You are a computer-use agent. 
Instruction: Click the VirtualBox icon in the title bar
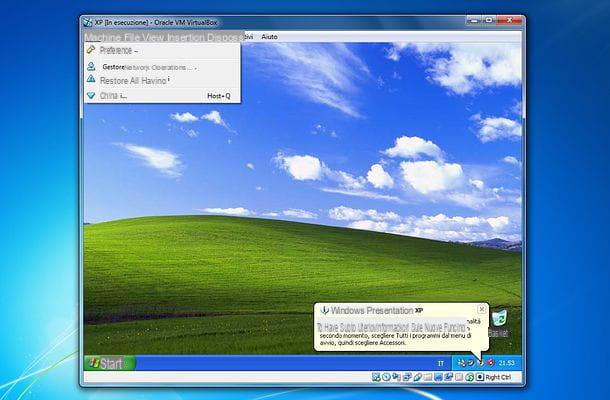88,22
